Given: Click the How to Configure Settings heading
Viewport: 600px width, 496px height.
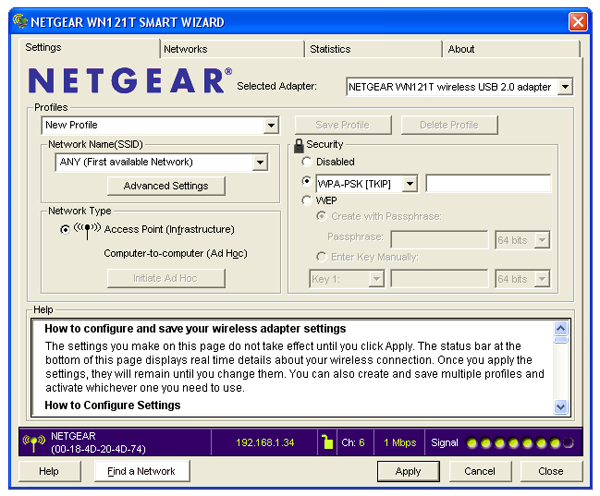Looking at the screenshot, I should 112,405.
